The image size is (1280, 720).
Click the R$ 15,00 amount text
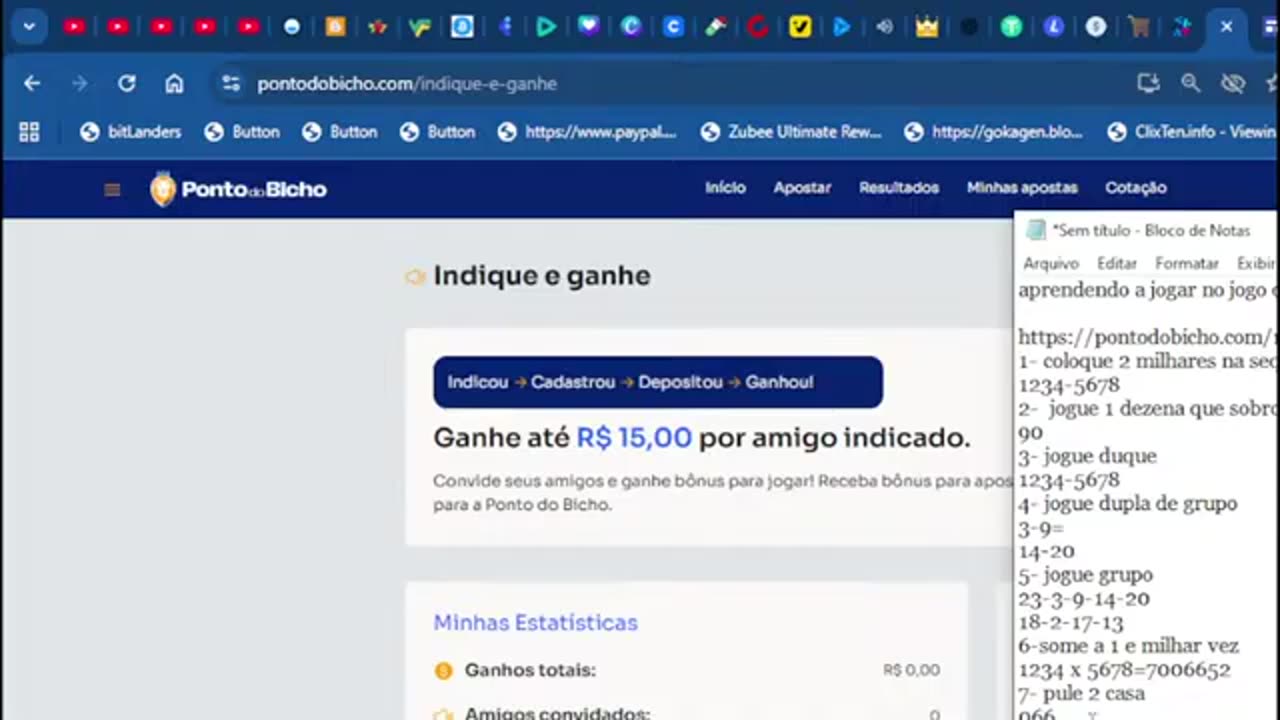tap(634, 438)
